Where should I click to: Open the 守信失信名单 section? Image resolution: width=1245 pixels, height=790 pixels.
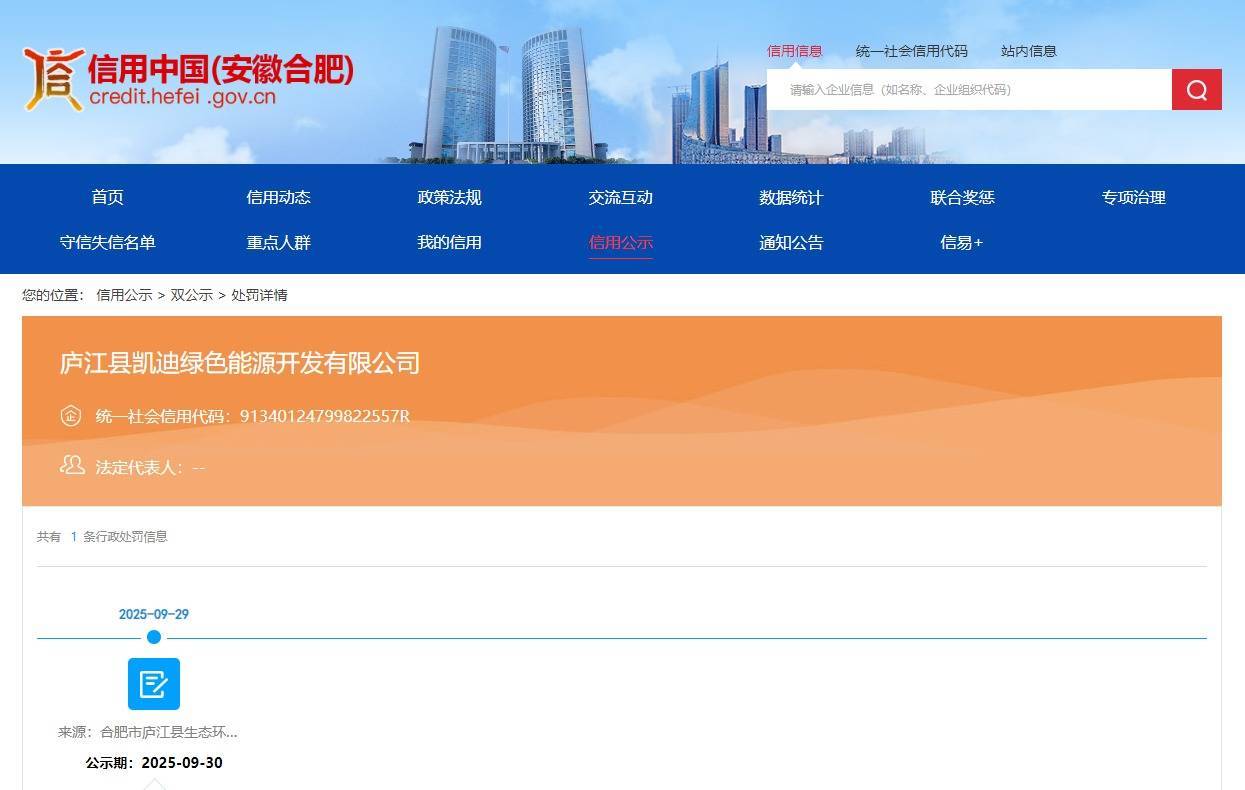[108, 242]
